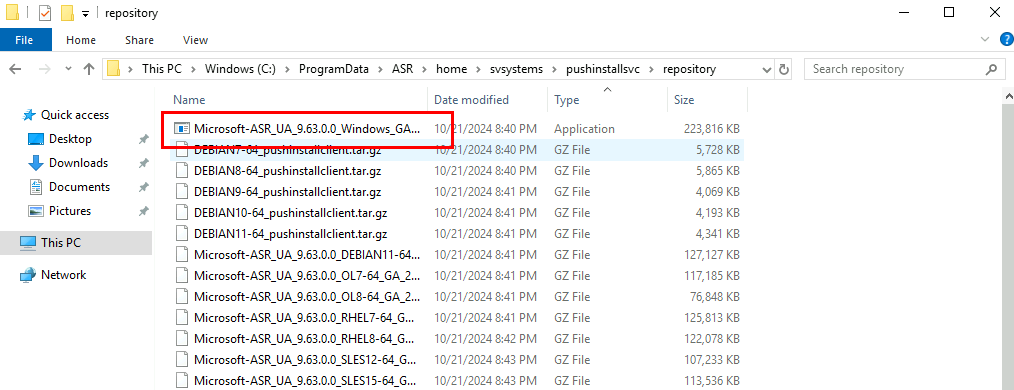1014x390 pixels.
Task: Open the address bar history dropdown
Action: pos(767,69)
